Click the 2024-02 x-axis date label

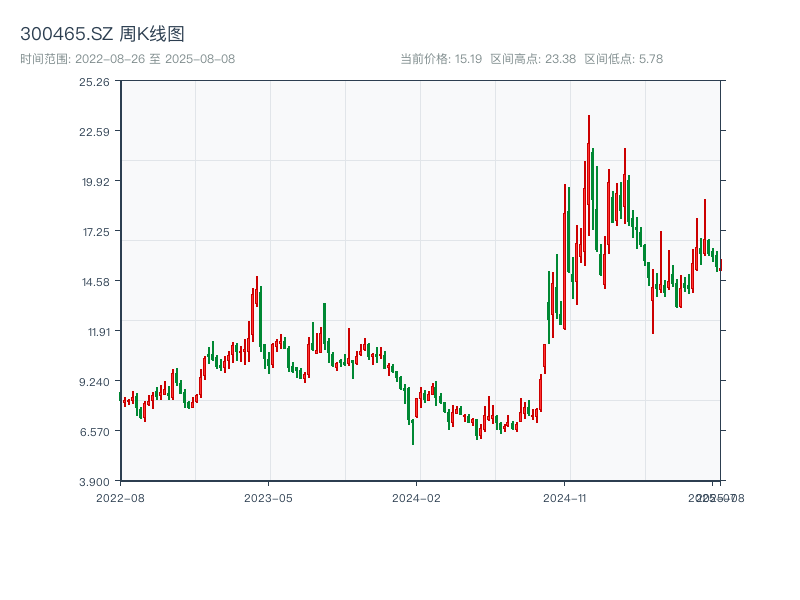416,497
